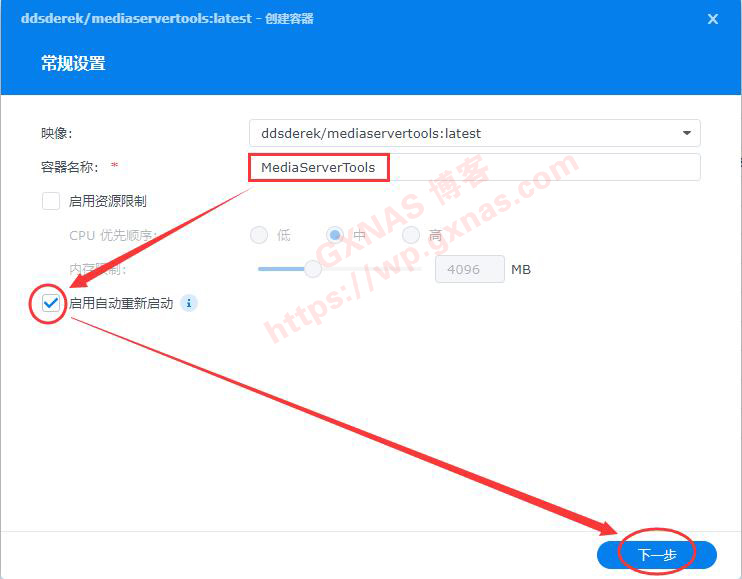Open the 映像 dropdown arrow
Viewport: 742px width, 579px height.
[x=687, y=133]
